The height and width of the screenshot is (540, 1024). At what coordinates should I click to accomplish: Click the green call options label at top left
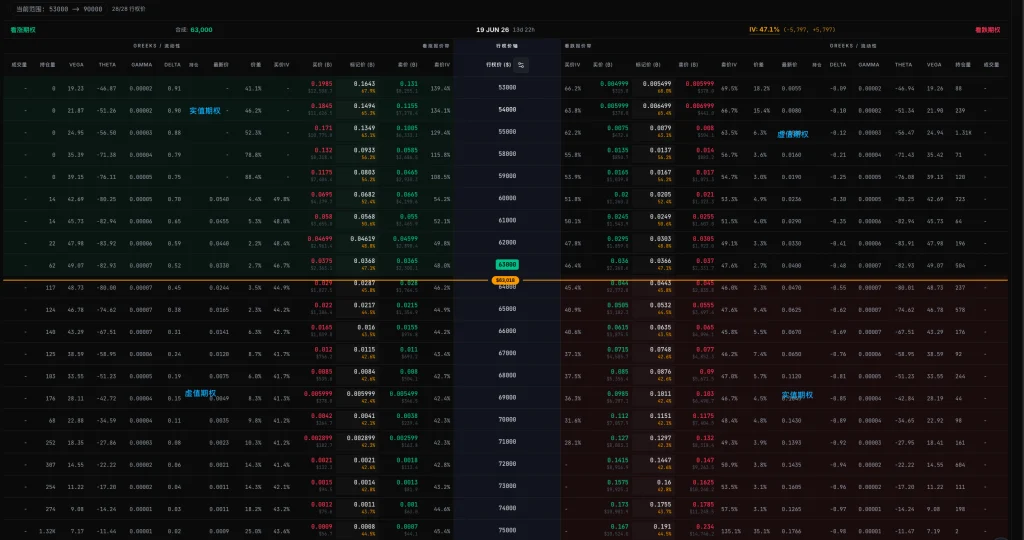[23, 29]
